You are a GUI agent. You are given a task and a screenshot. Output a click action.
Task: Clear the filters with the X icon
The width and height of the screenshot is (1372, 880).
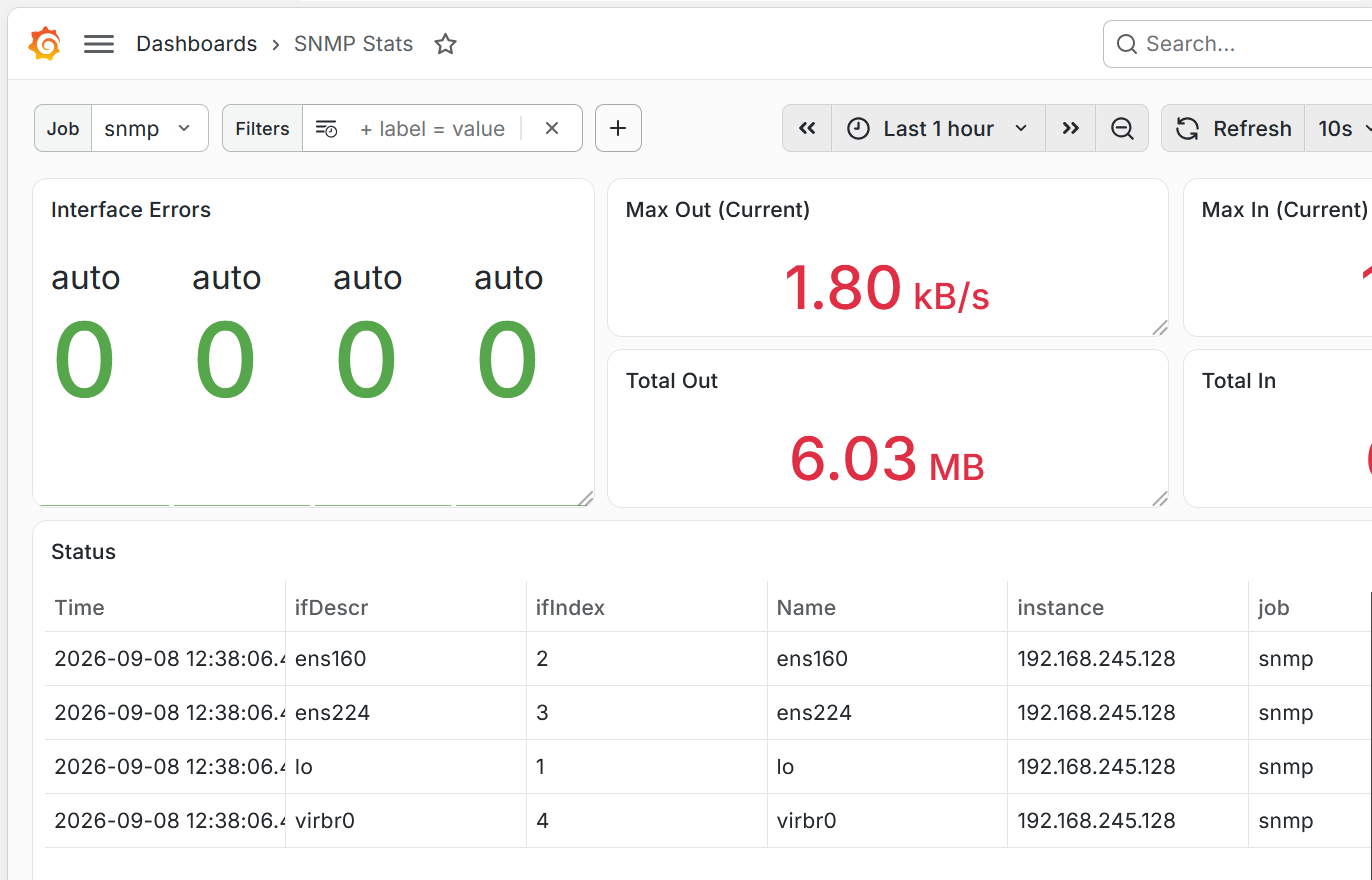click(552, 128)
